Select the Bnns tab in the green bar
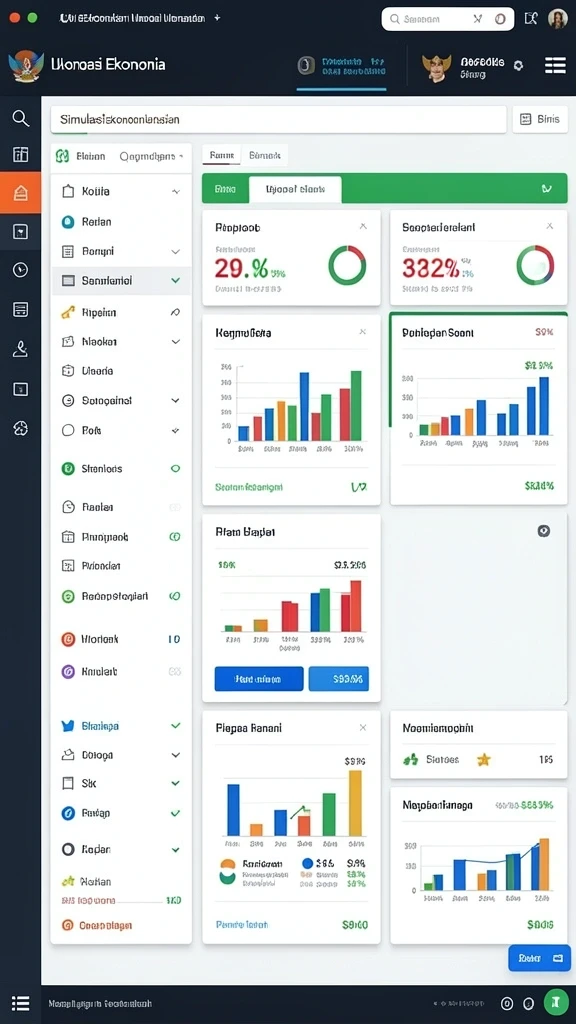Image resolution: width=576 pixels, height=1024 pixels. (x=225, y=189)
